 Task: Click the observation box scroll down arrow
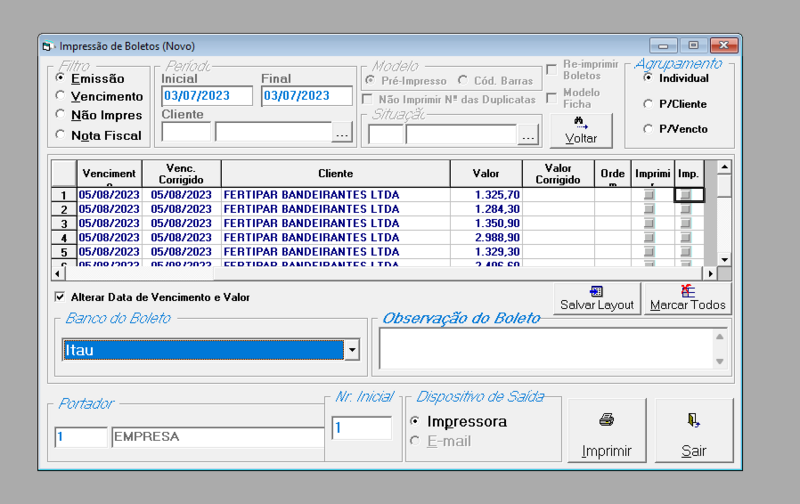[720, 361]
